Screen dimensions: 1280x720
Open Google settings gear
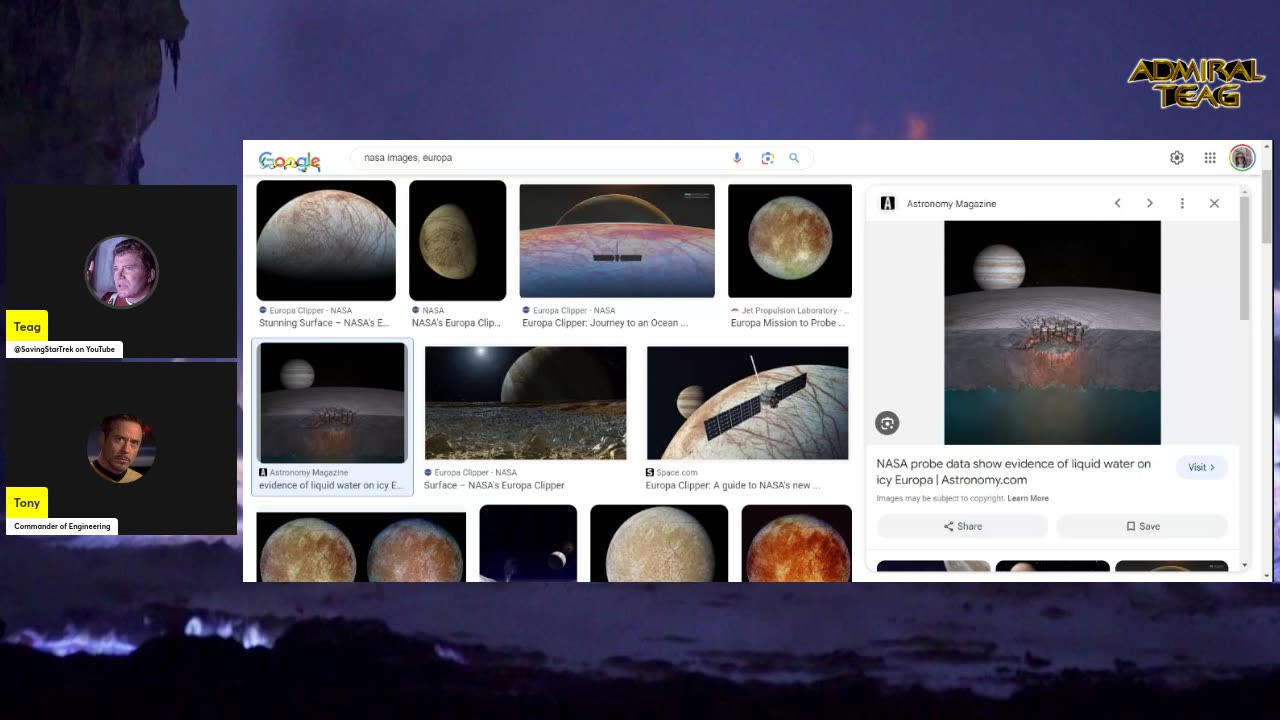point(1177,158)
